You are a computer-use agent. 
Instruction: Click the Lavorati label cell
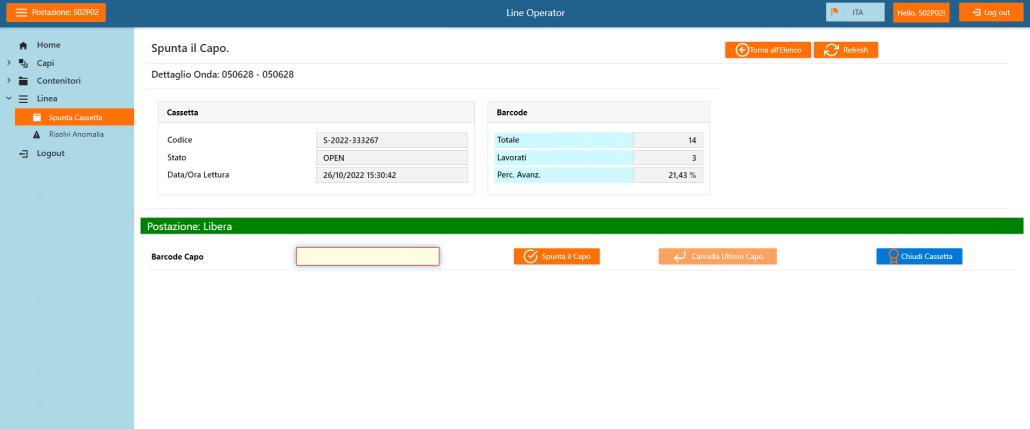(x=564, y=158)
